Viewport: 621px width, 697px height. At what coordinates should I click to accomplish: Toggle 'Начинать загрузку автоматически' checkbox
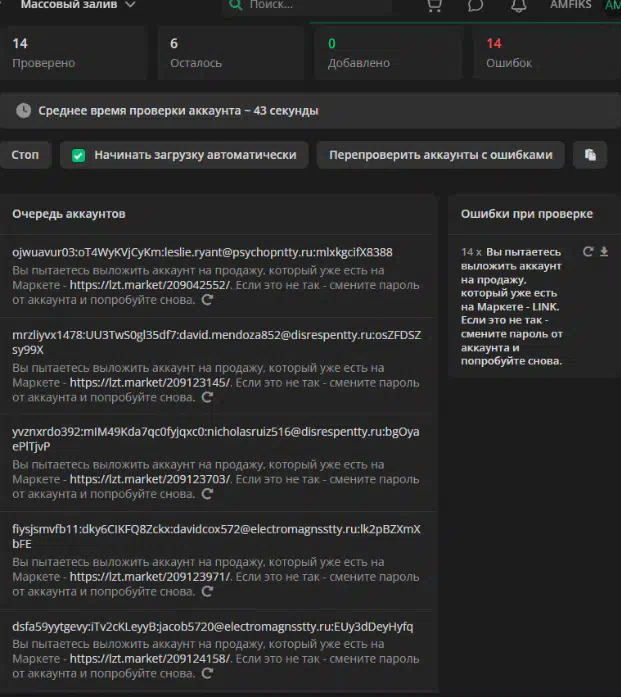78,155
